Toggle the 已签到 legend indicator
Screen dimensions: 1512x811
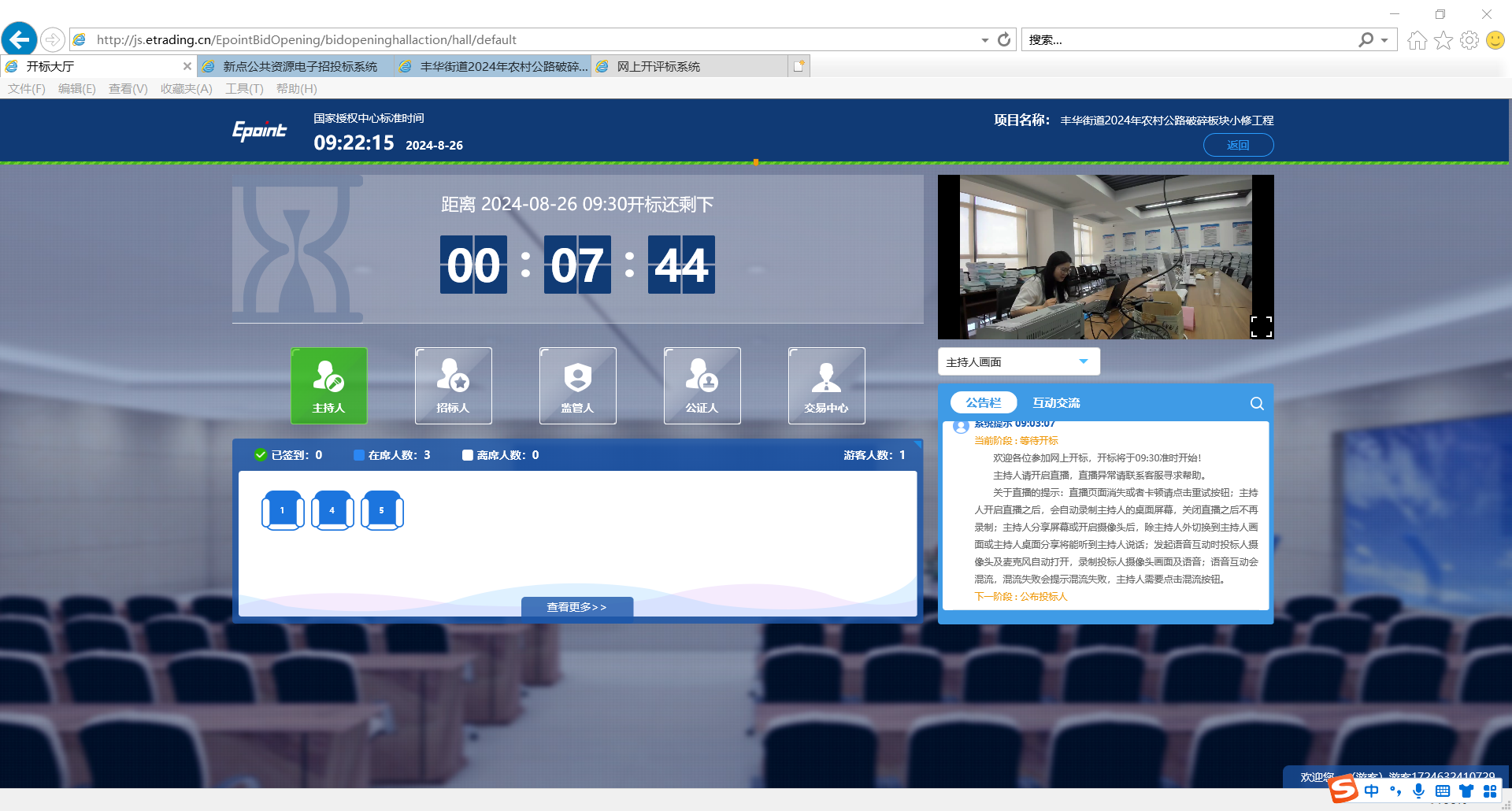pos(261,455)
